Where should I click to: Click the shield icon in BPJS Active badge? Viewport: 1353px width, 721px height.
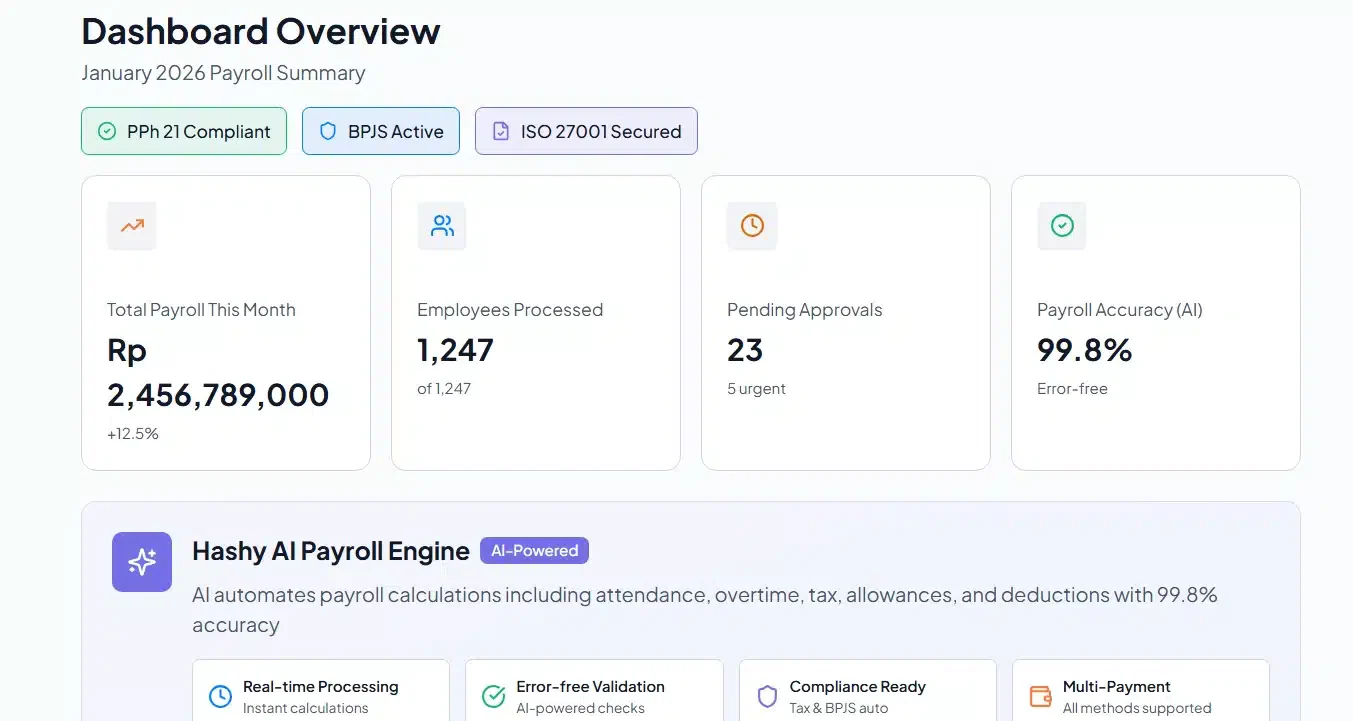tap(328, 131)
